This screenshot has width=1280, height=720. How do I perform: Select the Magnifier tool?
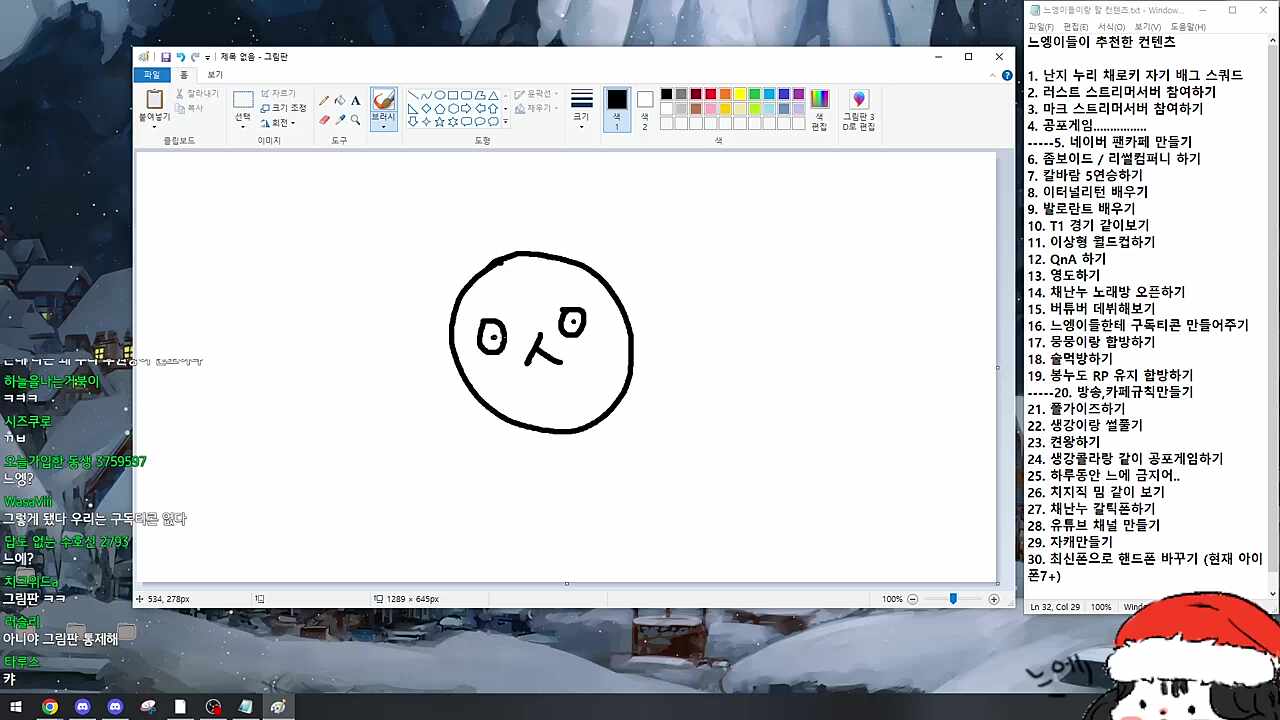tap(355, 120)
